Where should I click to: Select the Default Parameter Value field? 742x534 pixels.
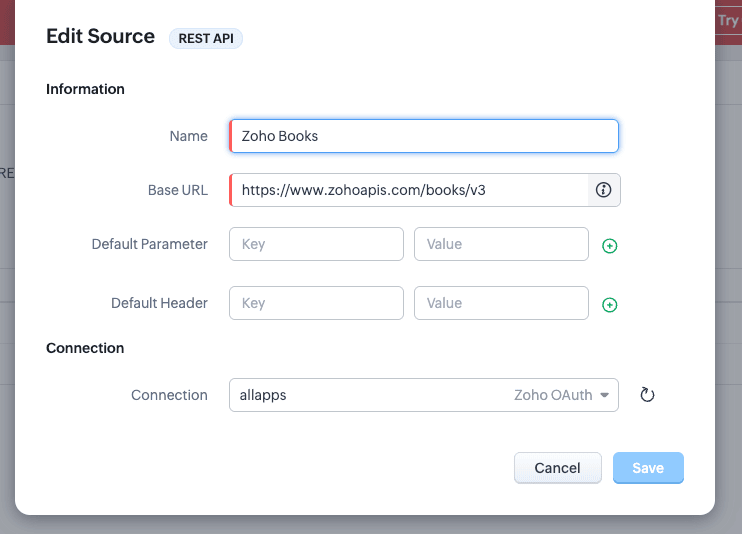tap(501, 244)
